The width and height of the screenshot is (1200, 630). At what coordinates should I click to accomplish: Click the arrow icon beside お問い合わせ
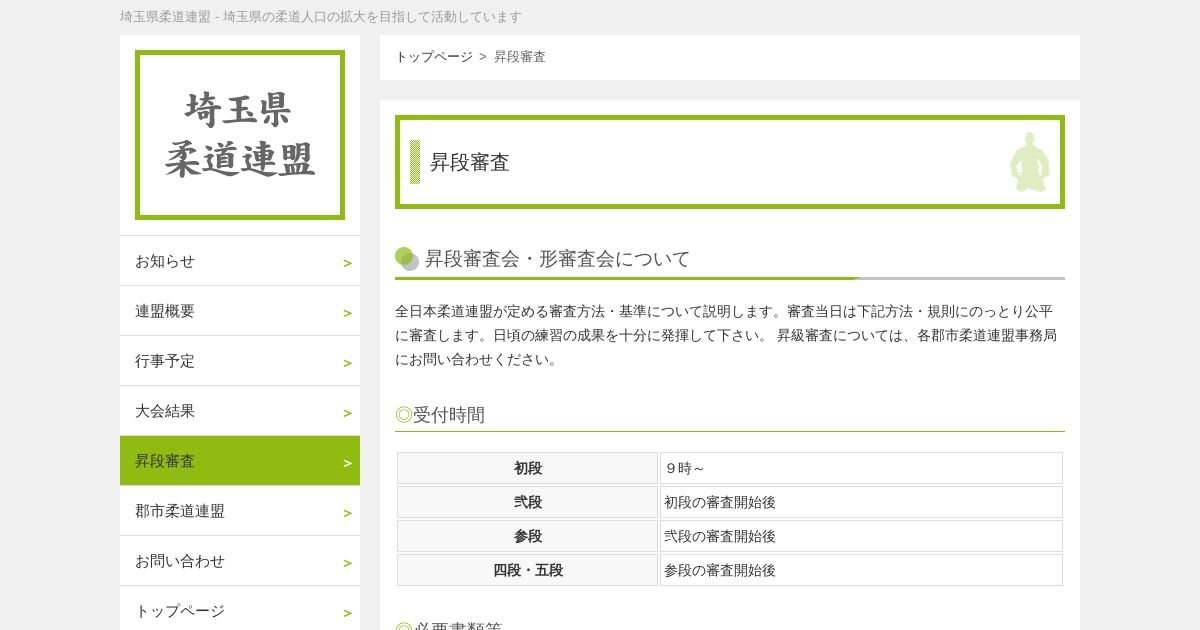coord(348,563)
